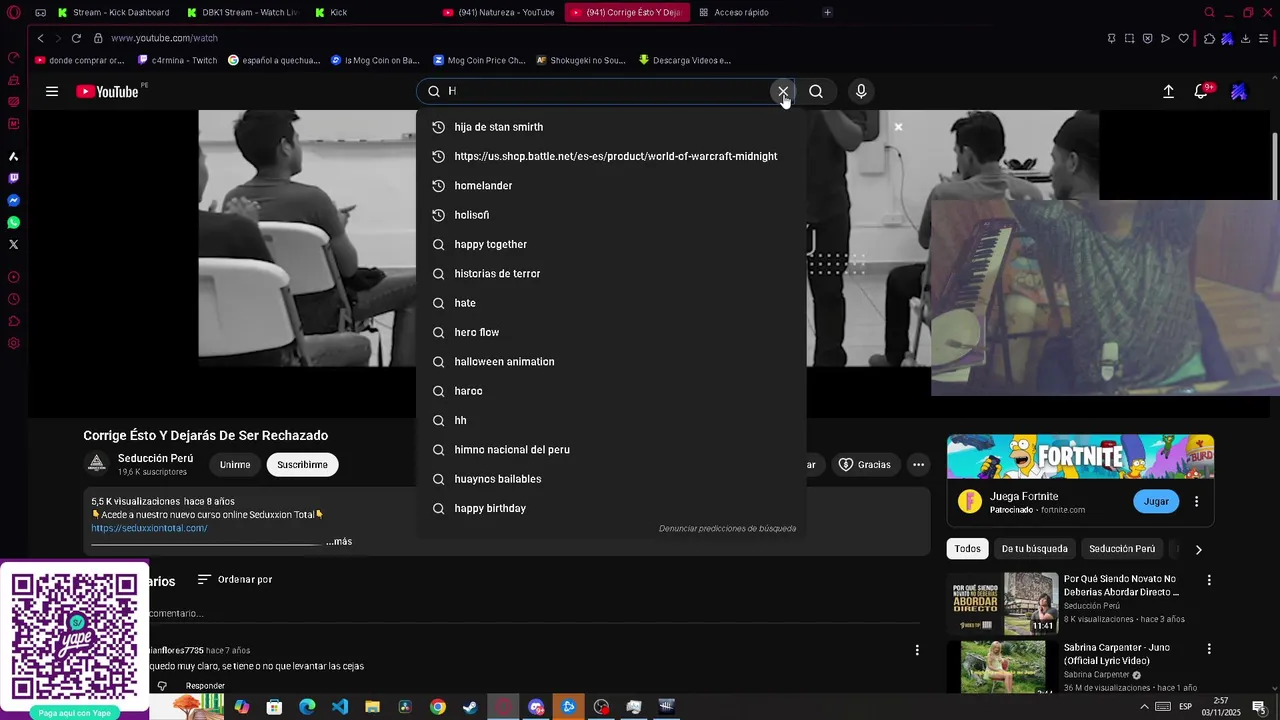Open the seduxxiontotal.com link
The height and width of the screenshot is (720, 1280).
point(149,528)
